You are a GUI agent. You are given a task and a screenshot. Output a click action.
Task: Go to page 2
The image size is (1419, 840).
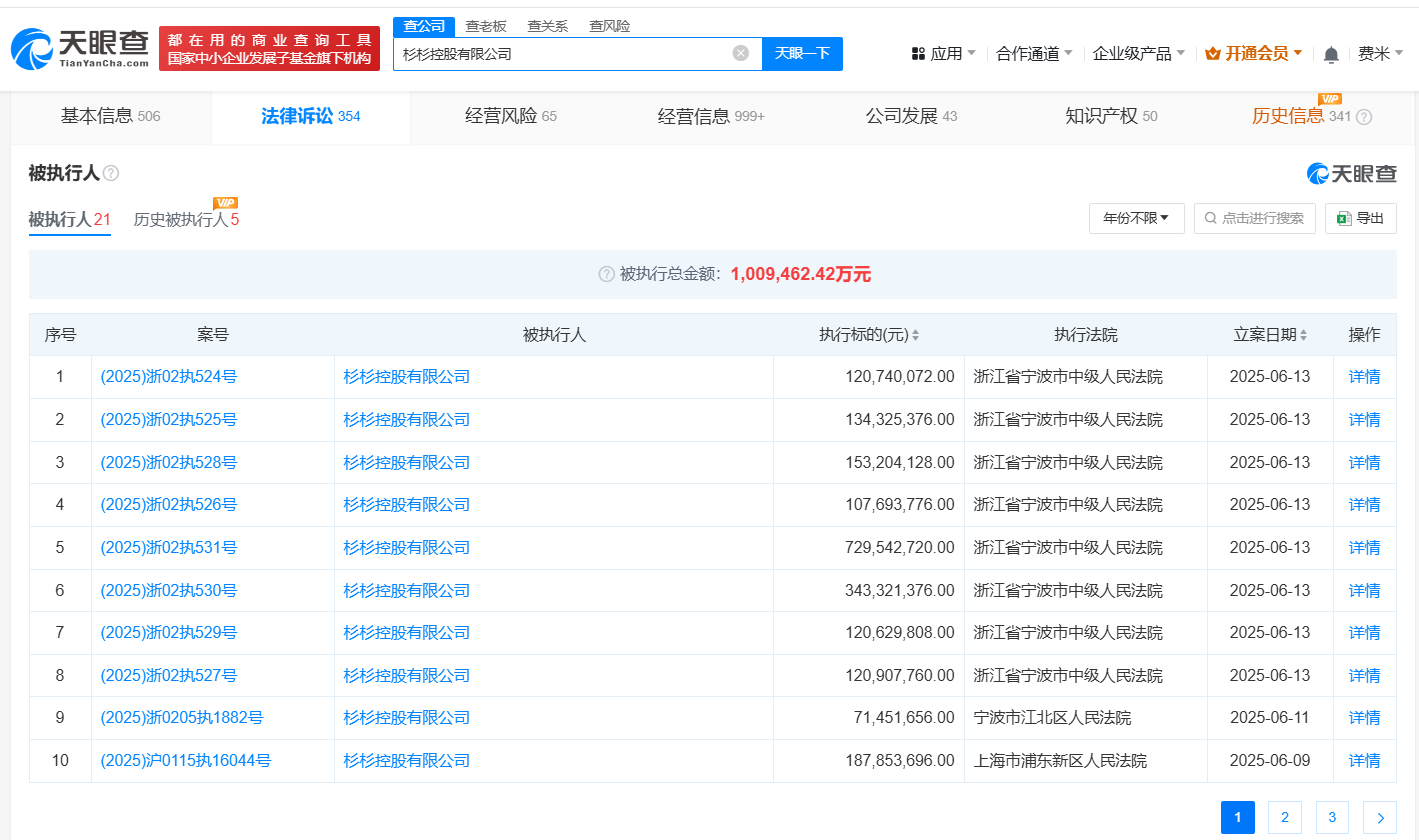[1284, 817]
